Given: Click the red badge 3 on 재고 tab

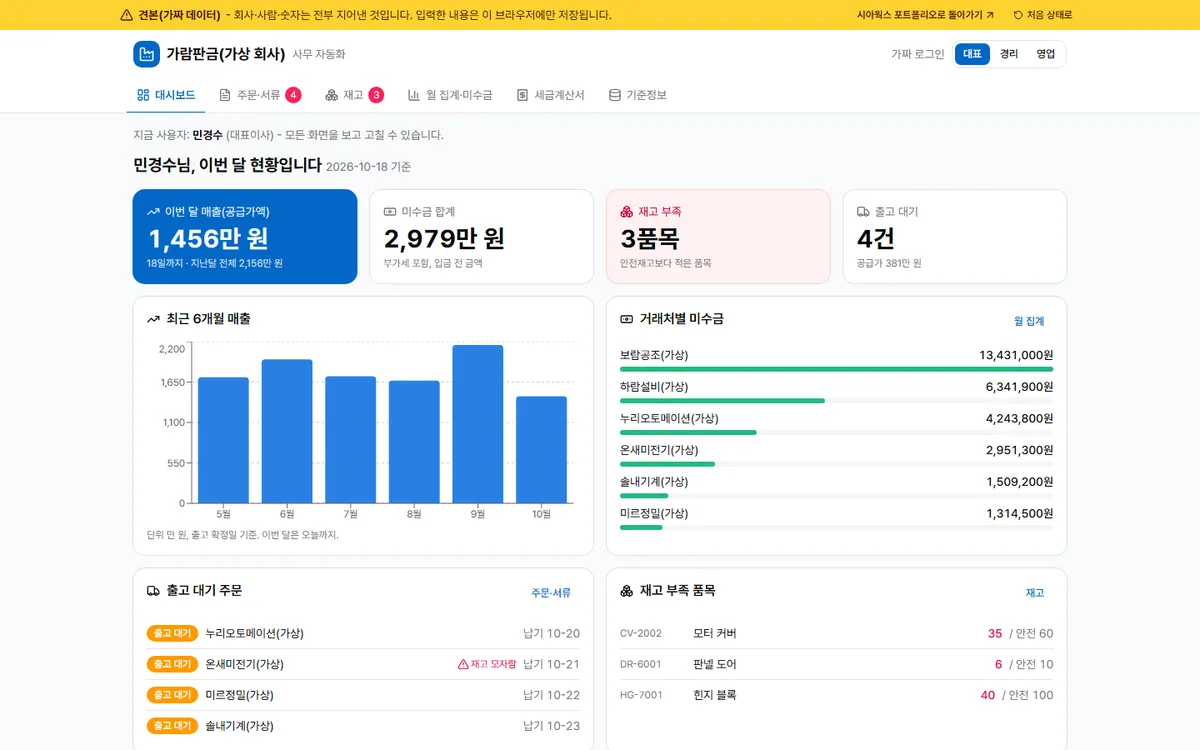Looking at the screenshot, I should point(376,95).
